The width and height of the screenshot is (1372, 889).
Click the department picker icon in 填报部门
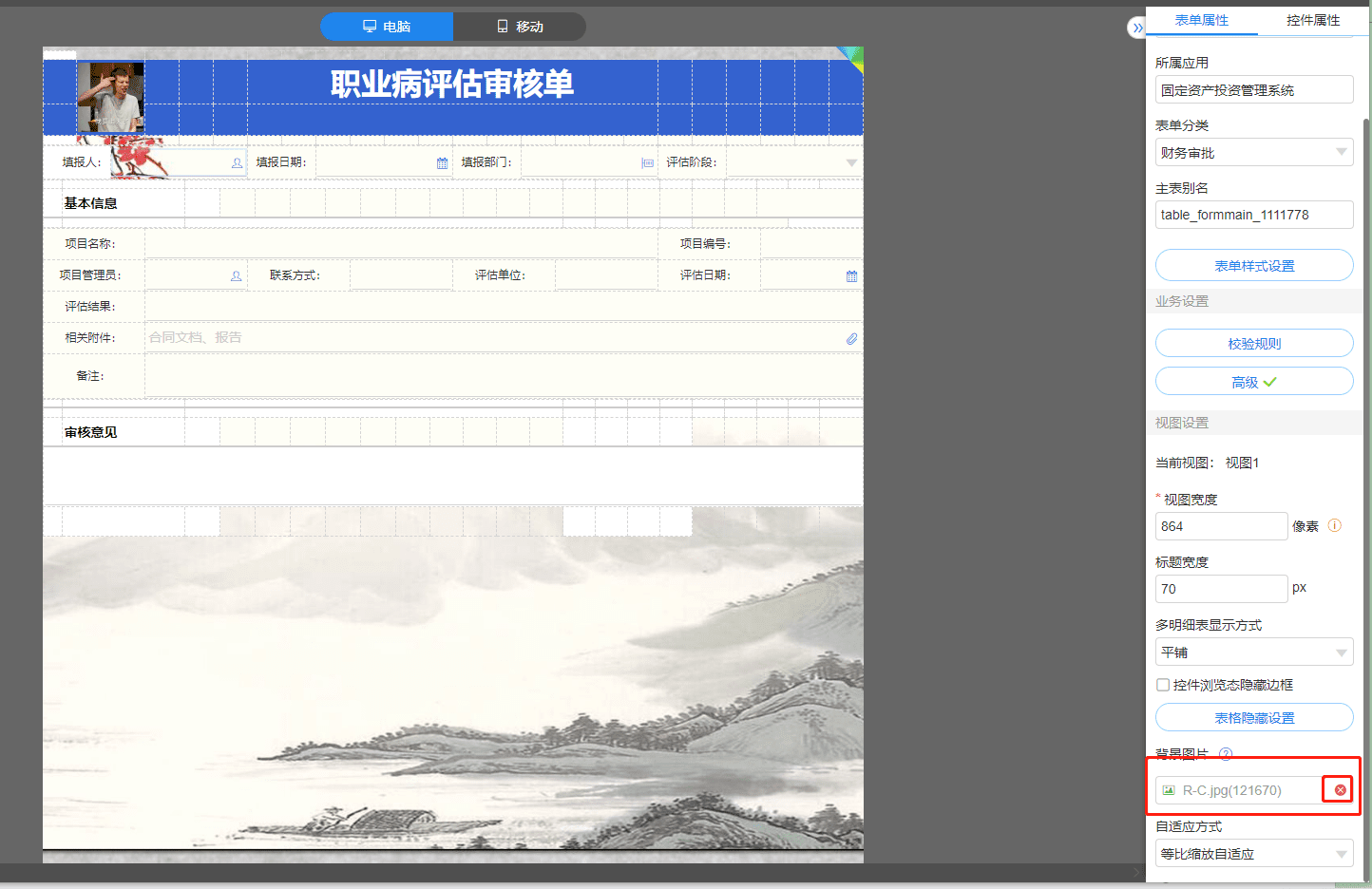click(647, 163)
